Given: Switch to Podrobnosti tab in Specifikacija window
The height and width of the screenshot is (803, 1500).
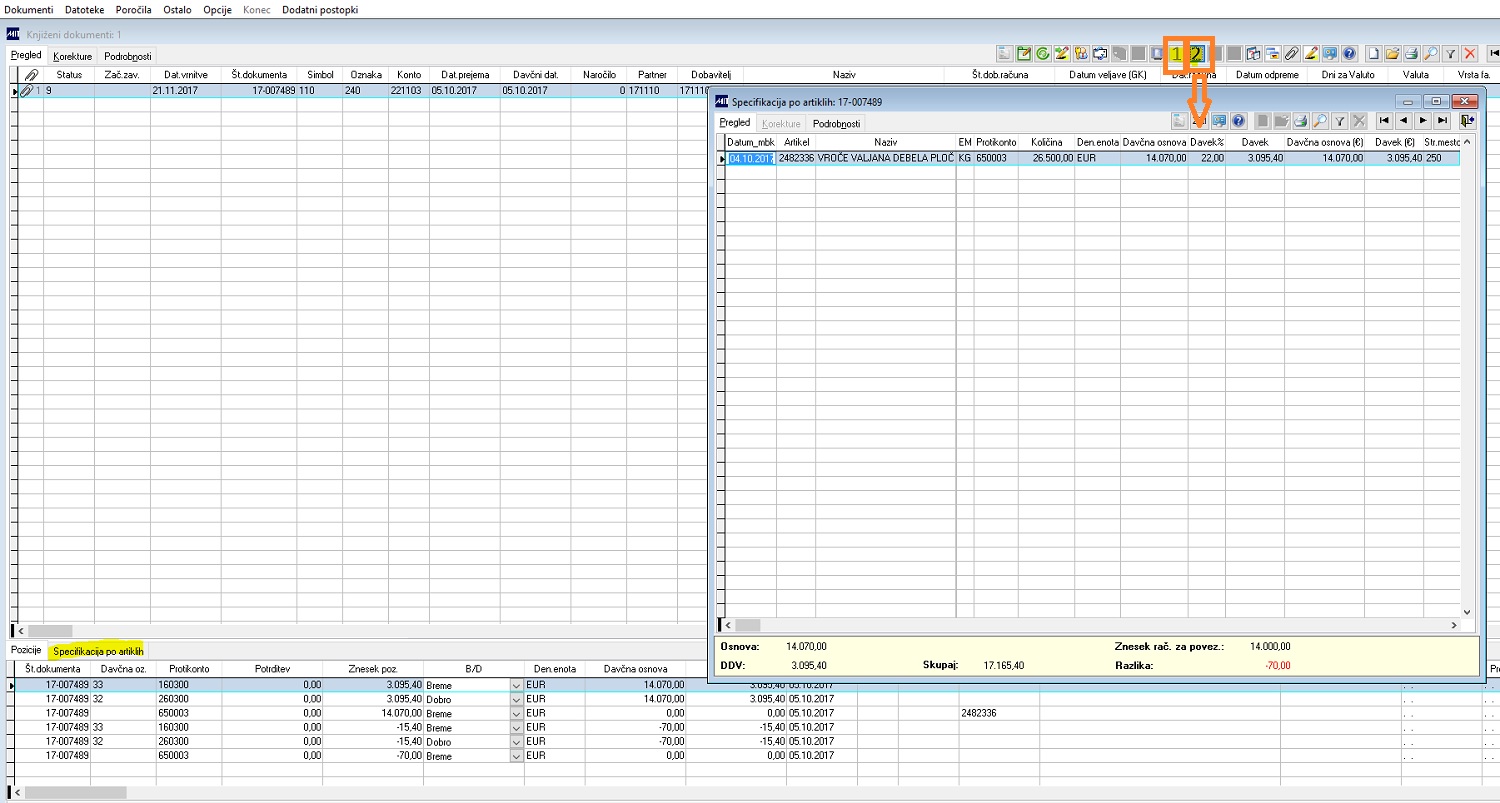Looking at the screenshot, I should pos(837,123).
